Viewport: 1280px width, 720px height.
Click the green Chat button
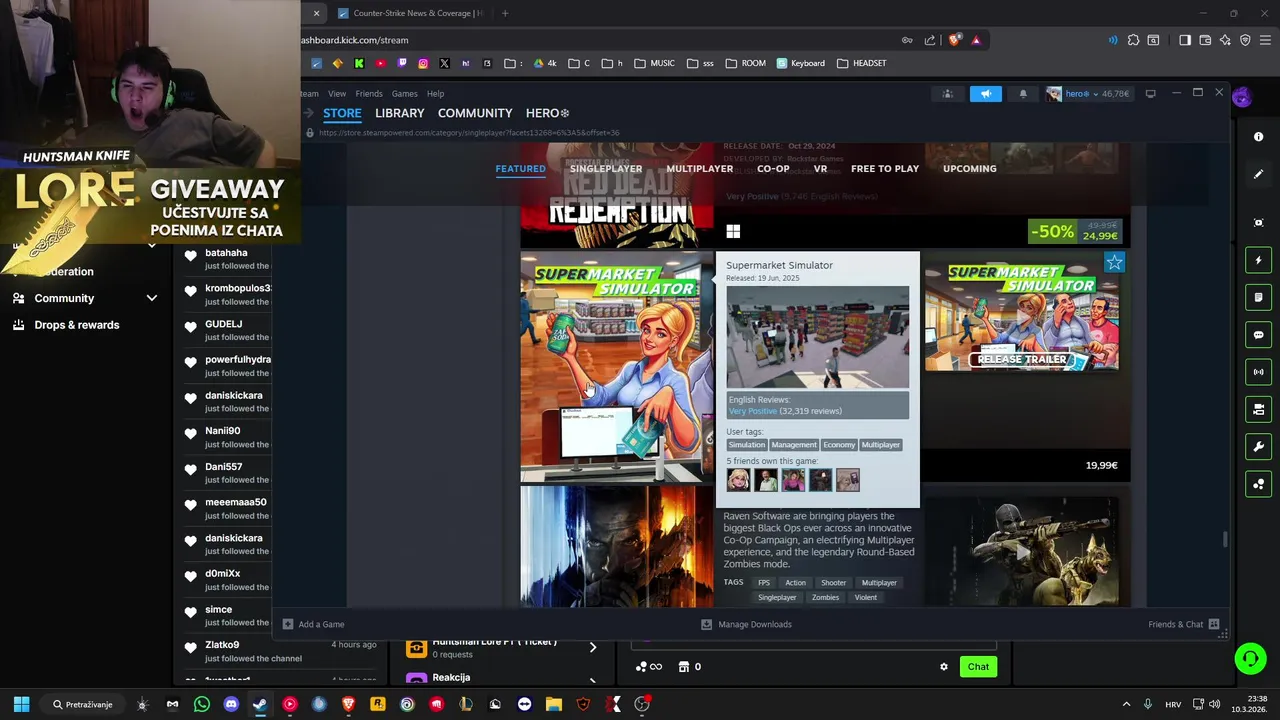click(x=978, y=667)
